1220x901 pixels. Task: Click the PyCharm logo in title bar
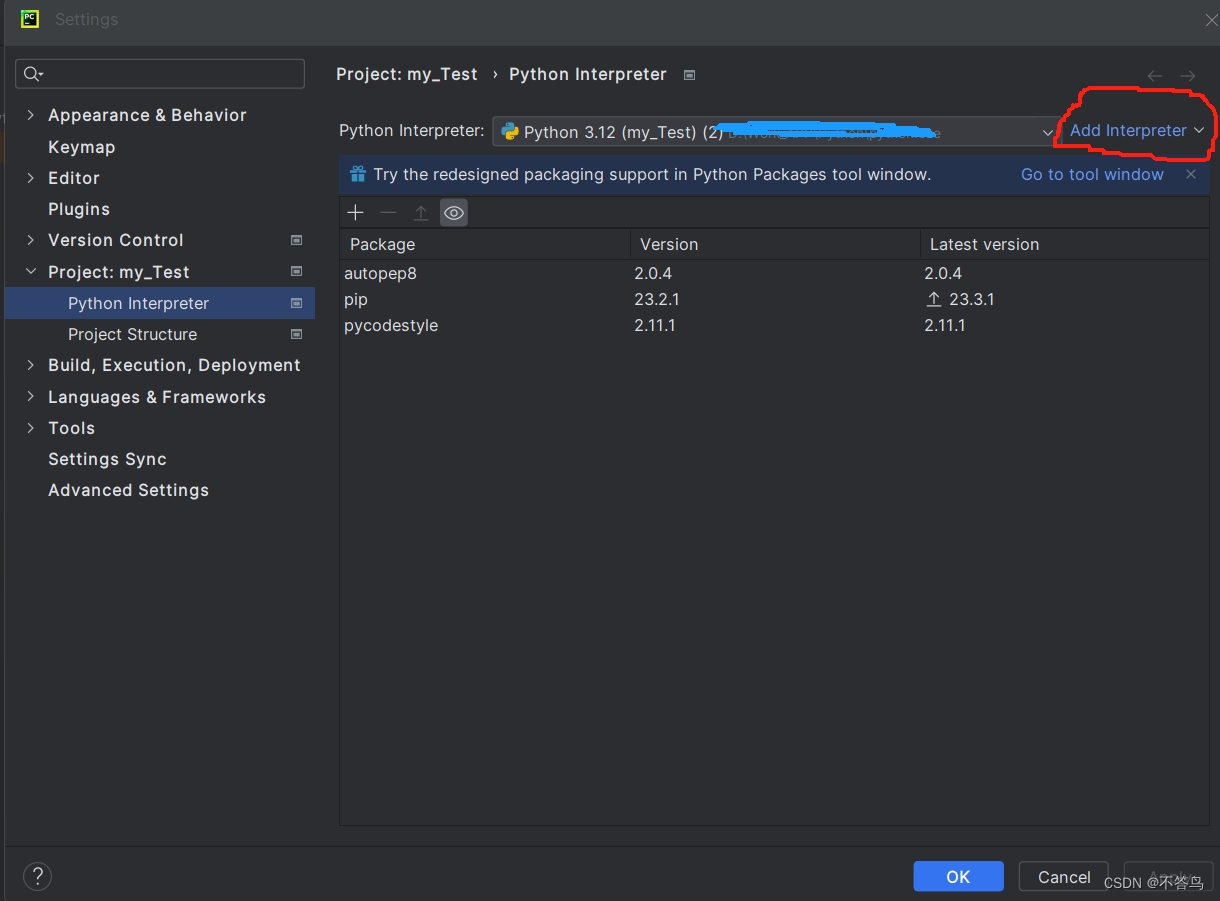[30, 19]
